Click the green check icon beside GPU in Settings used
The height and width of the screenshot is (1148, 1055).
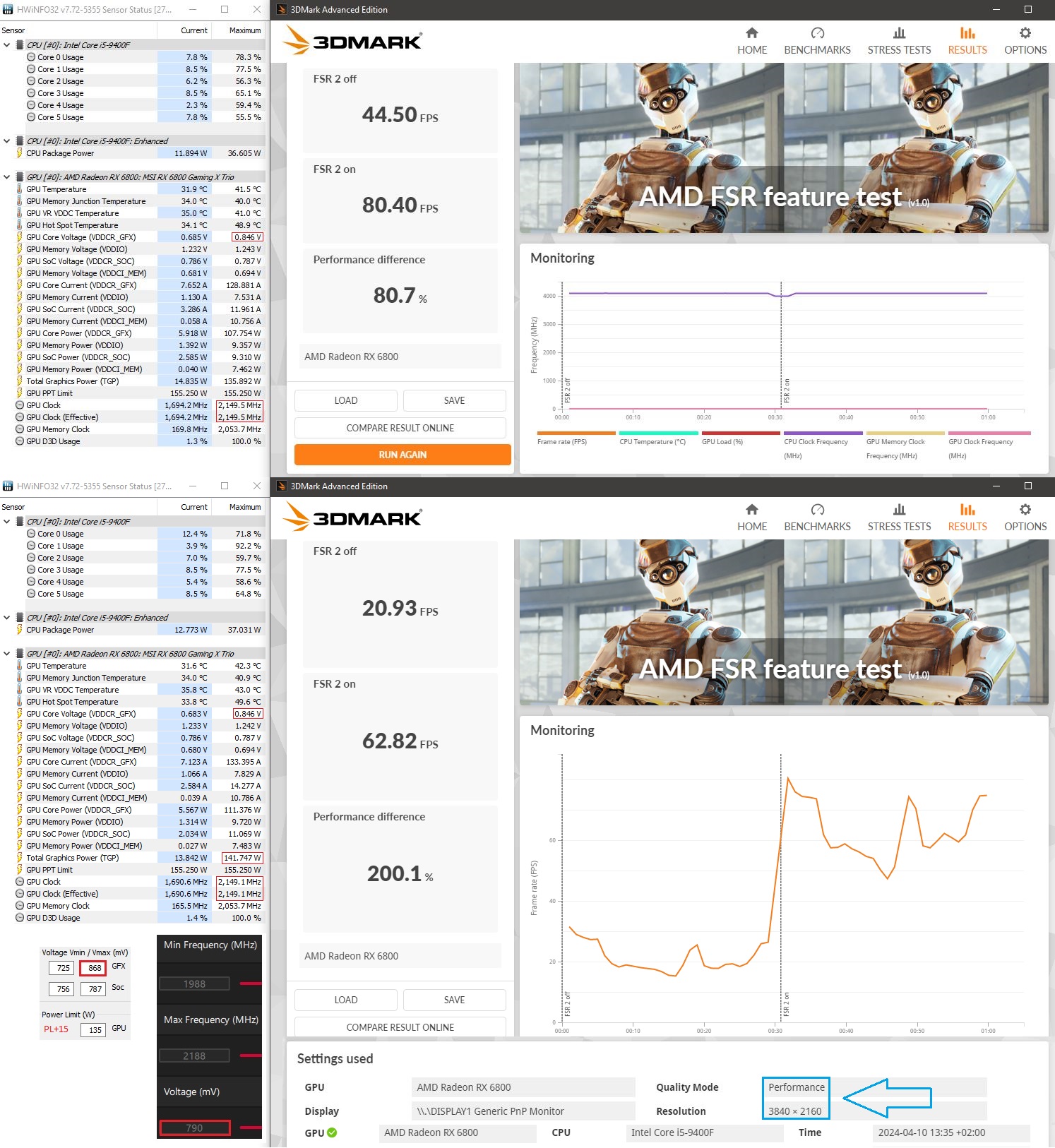pos(332,1132)
